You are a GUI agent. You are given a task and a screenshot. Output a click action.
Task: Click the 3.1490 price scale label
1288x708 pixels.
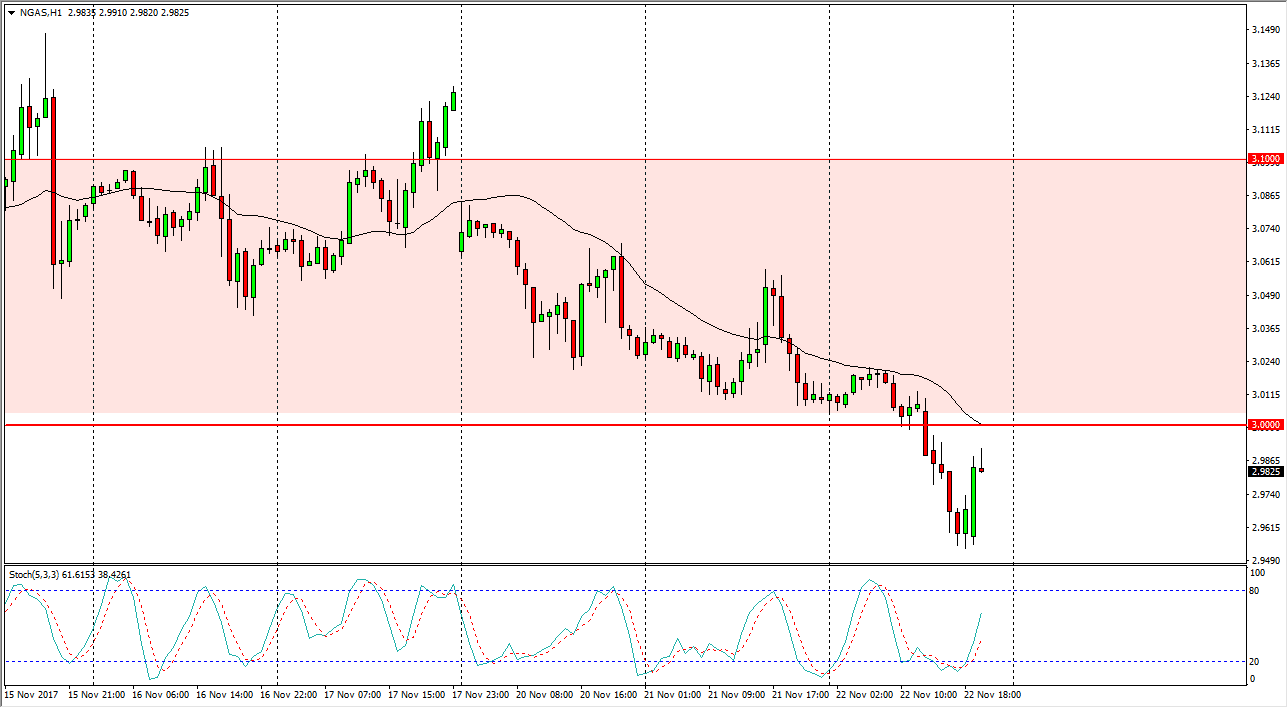1265,30
